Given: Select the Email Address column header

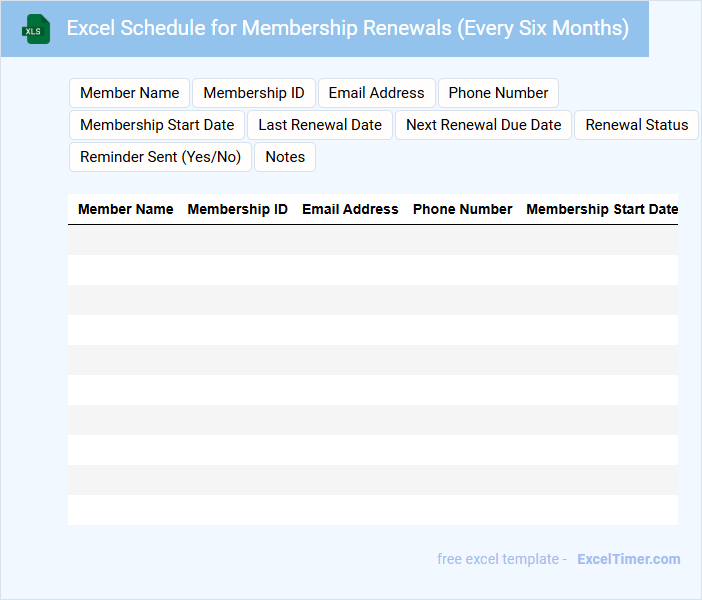Looking at the screenshot, I should 350,209.
